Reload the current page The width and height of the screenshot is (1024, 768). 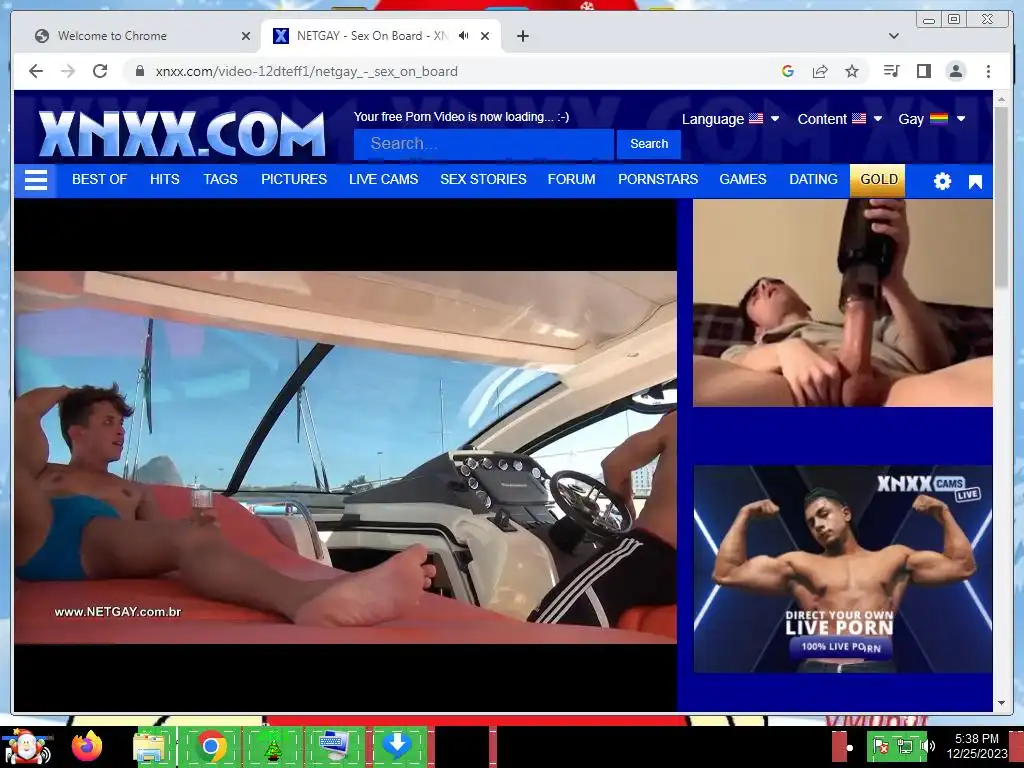[100, 71]
